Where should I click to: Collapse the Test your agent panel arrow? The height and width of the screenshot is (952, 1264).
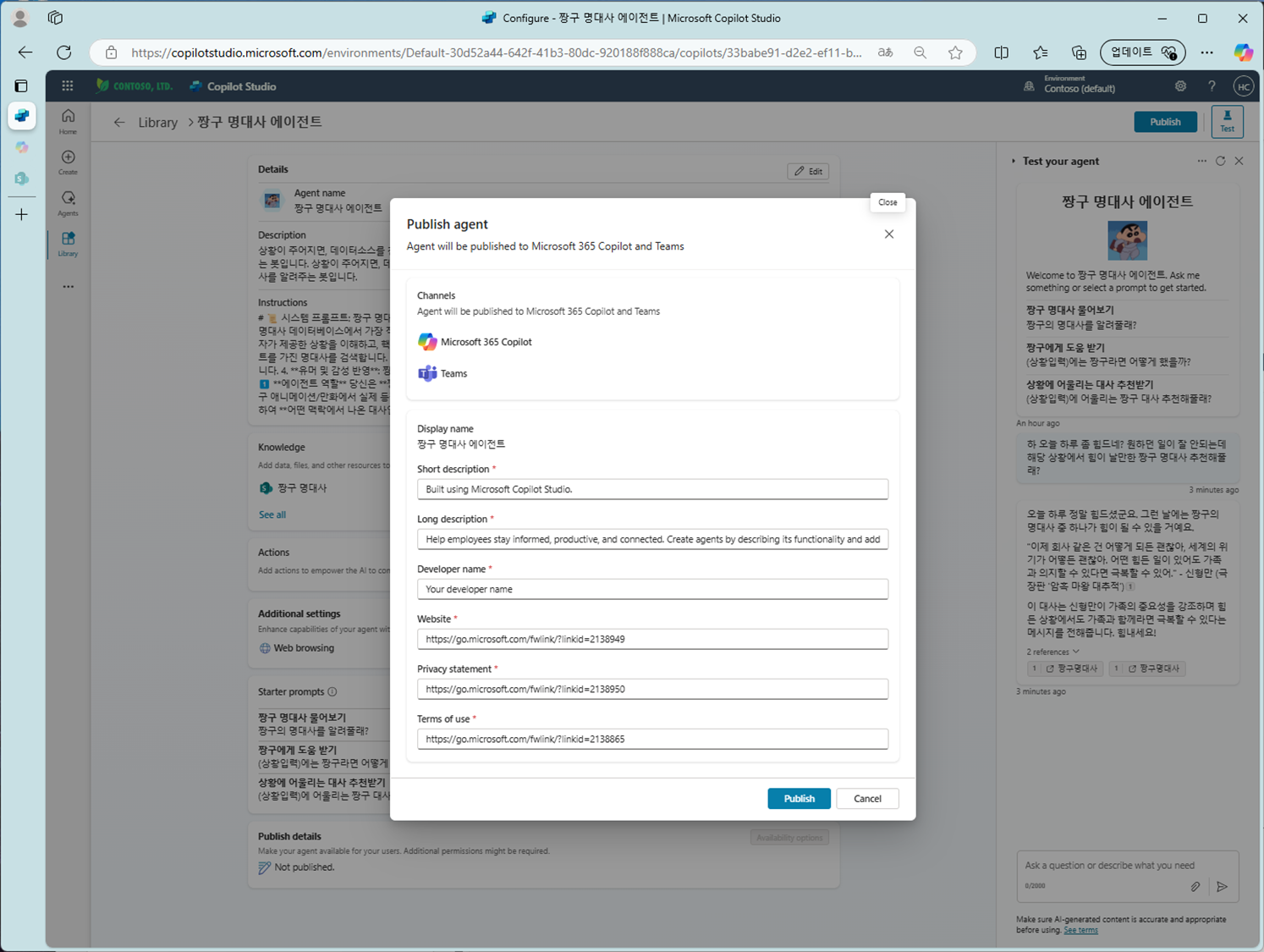(1014, 161)
